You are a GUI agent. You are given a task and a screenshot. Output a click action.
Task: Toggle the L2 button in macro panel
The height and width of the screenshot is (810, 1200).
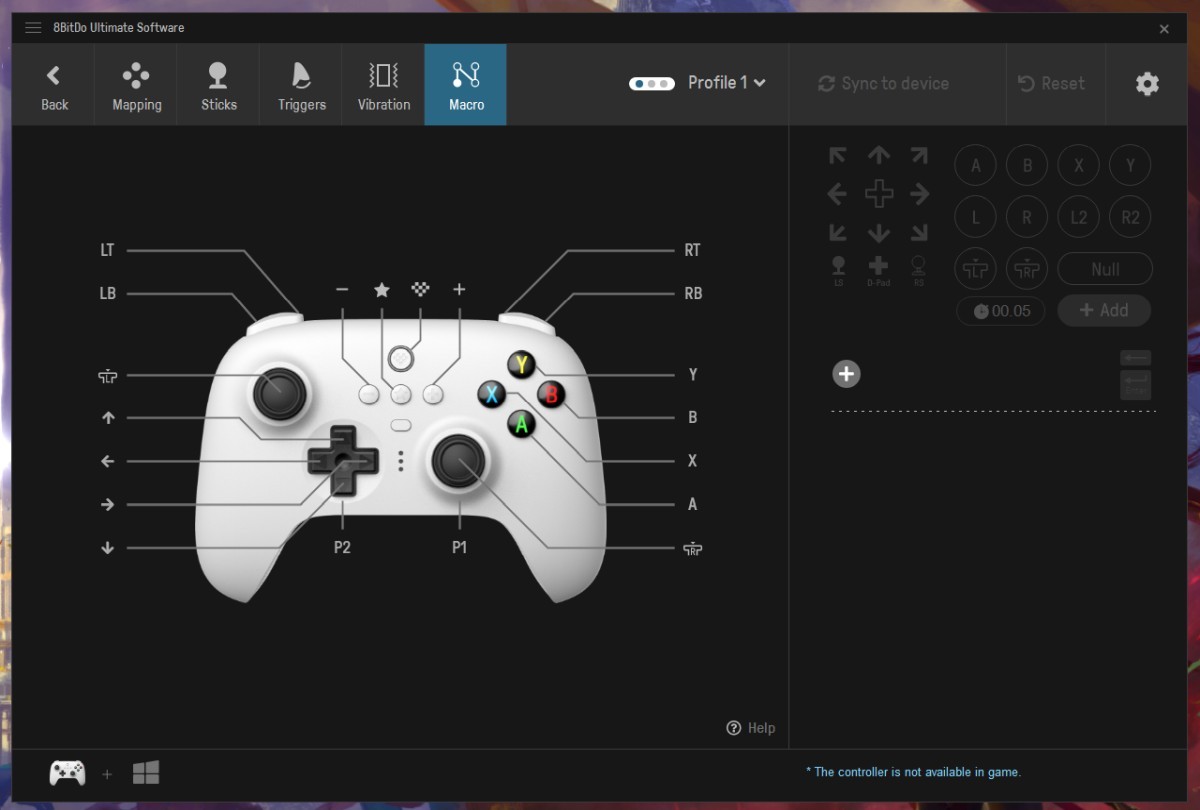click(x=1078, y=217)
